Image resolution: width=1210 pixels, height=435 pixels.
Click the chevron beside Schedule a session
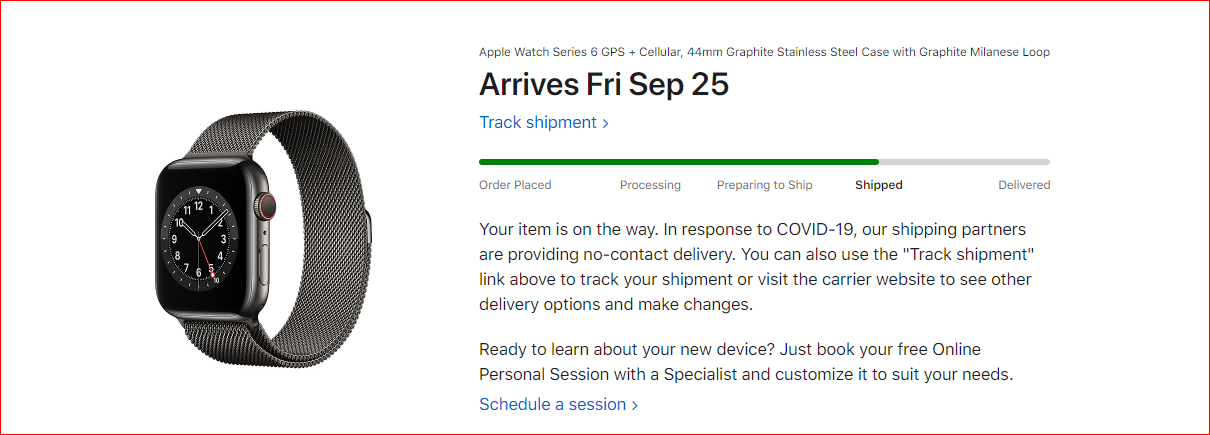point(634,405)
